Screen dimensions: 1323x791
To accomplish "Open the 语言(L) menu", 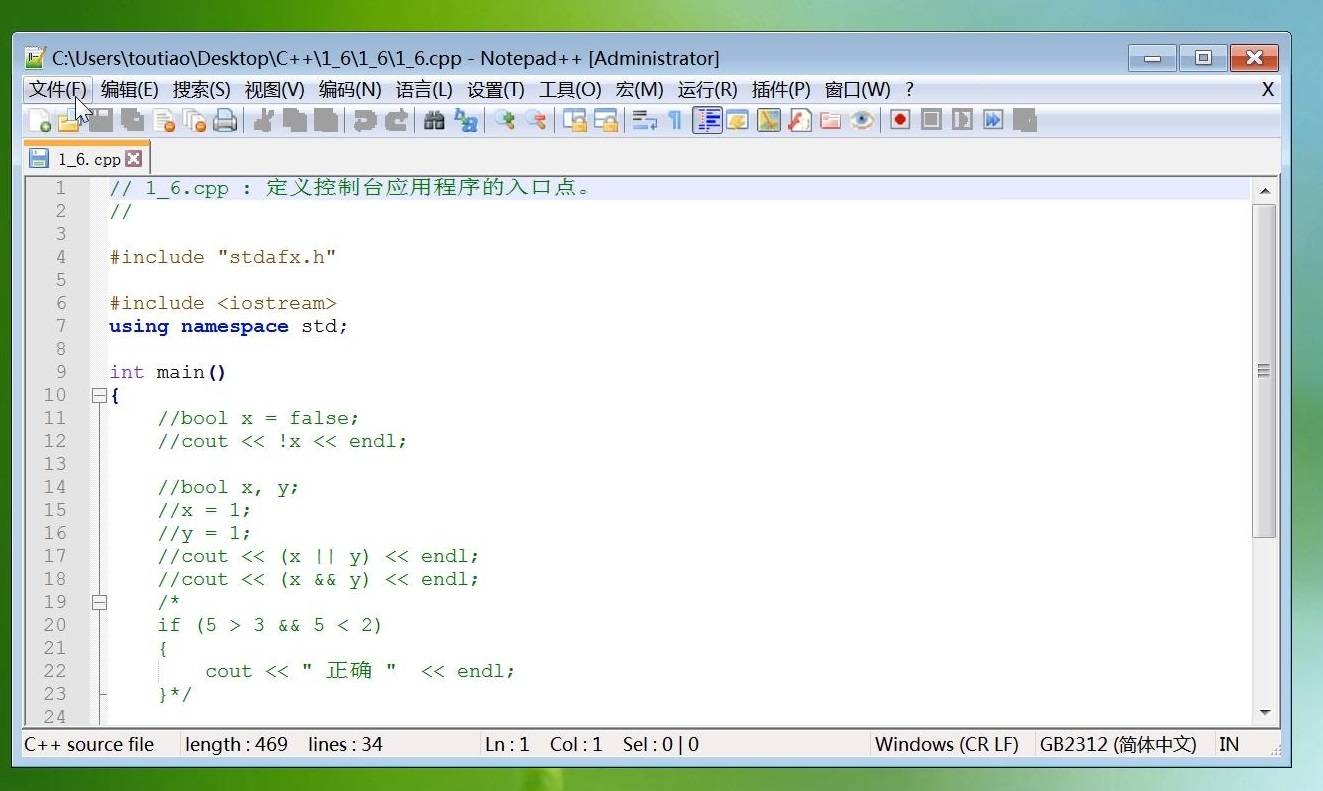I will click(424, 89).
